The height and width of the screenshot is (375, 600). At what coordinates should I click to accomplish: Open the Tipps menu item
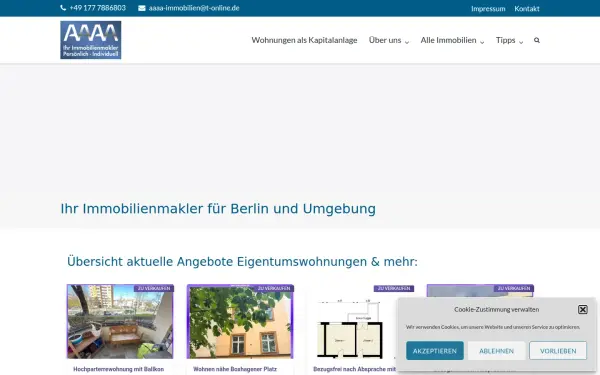tap(505, 40)
